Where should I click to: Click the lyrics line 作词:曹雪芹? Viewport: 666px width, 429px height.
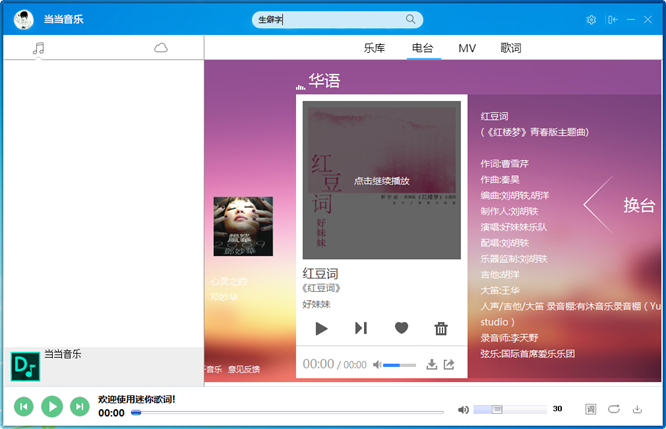[x=505, y=164]
